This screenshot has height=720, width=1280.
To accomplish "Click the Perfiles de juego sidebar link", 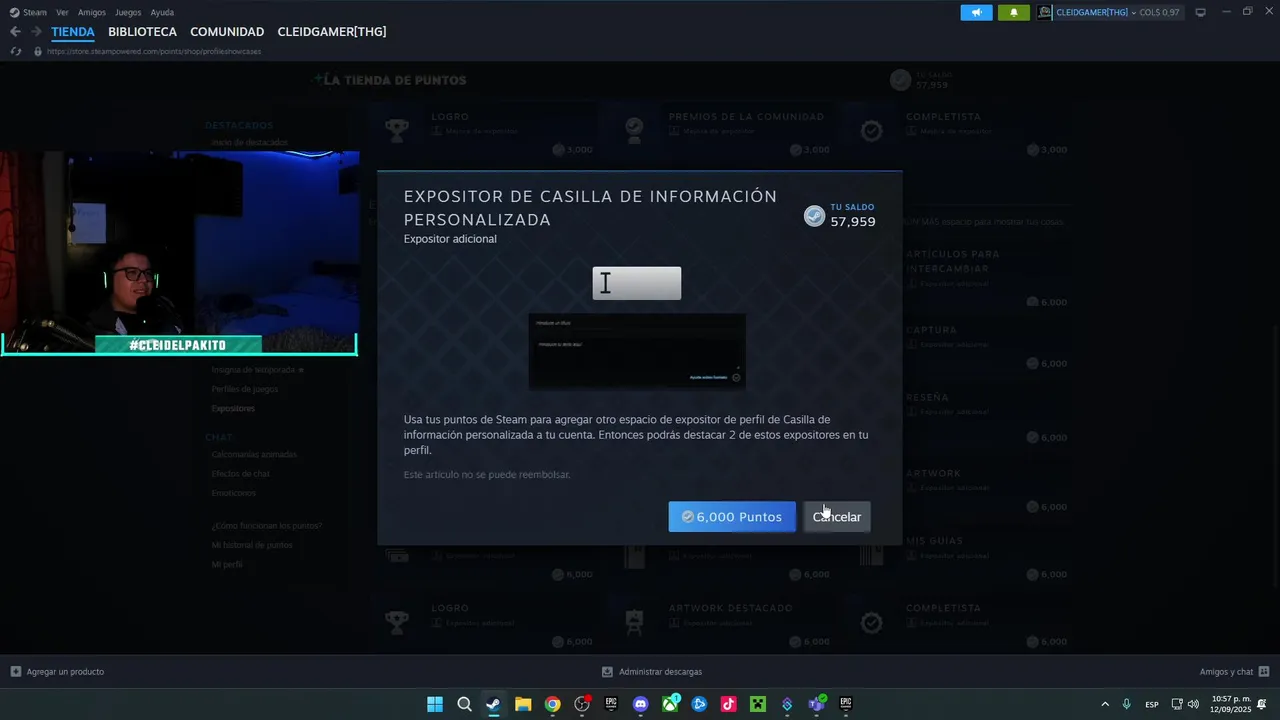I will pyautogui.click(x=245, y=389).
